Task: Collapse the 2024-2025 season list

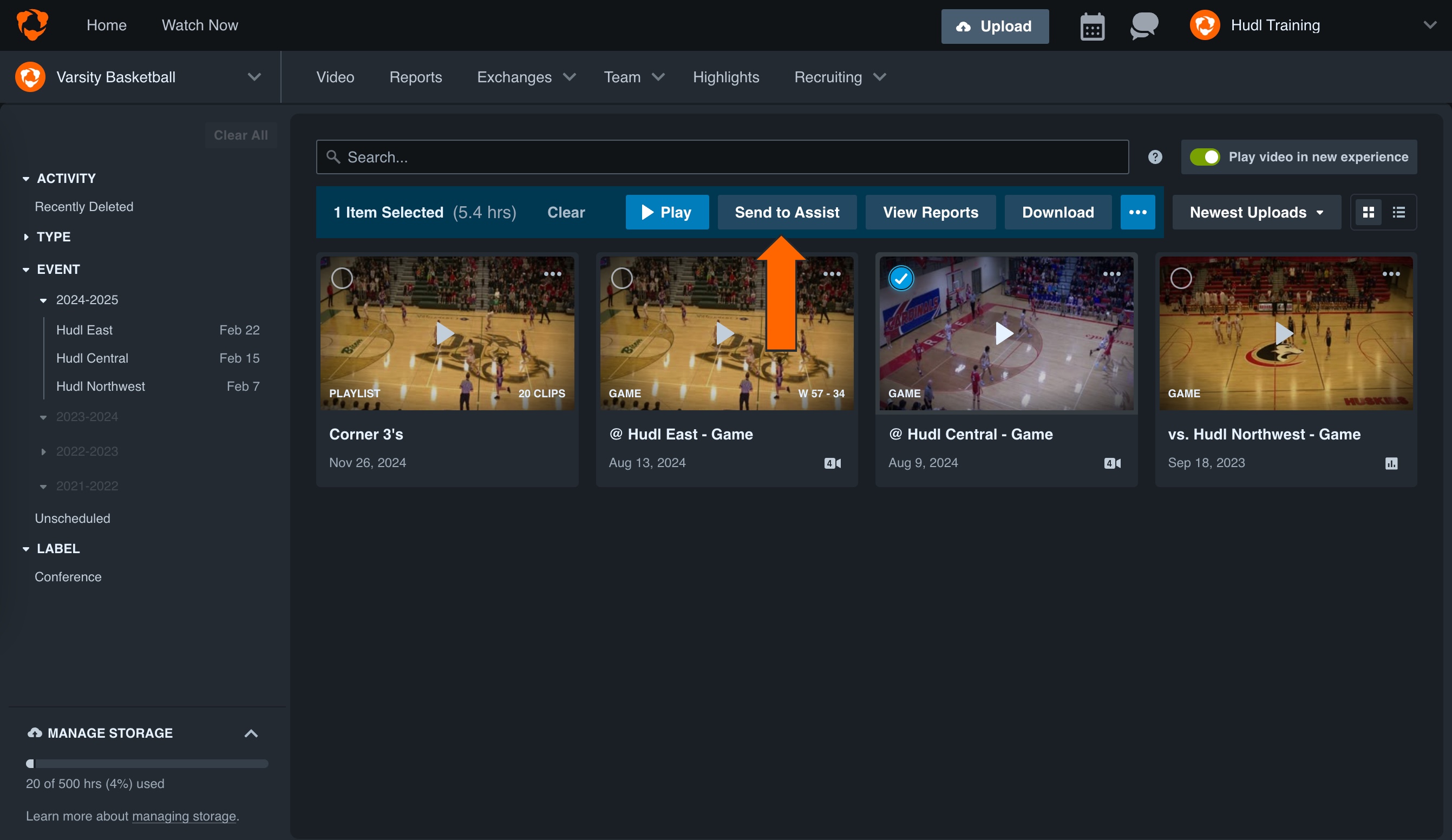Action: click(x=44, y=300)
